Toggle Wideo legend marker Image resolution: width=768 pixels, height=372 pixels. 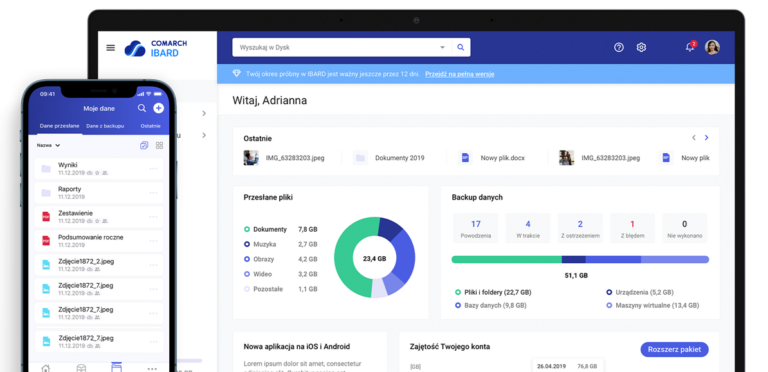[x=247, y=274]
